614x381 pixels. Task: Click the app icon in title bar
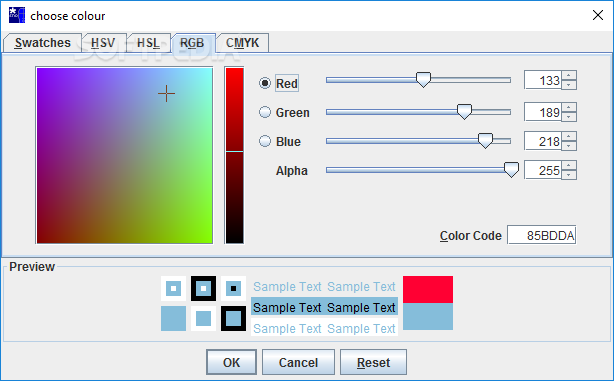click(x=17, y=15)
